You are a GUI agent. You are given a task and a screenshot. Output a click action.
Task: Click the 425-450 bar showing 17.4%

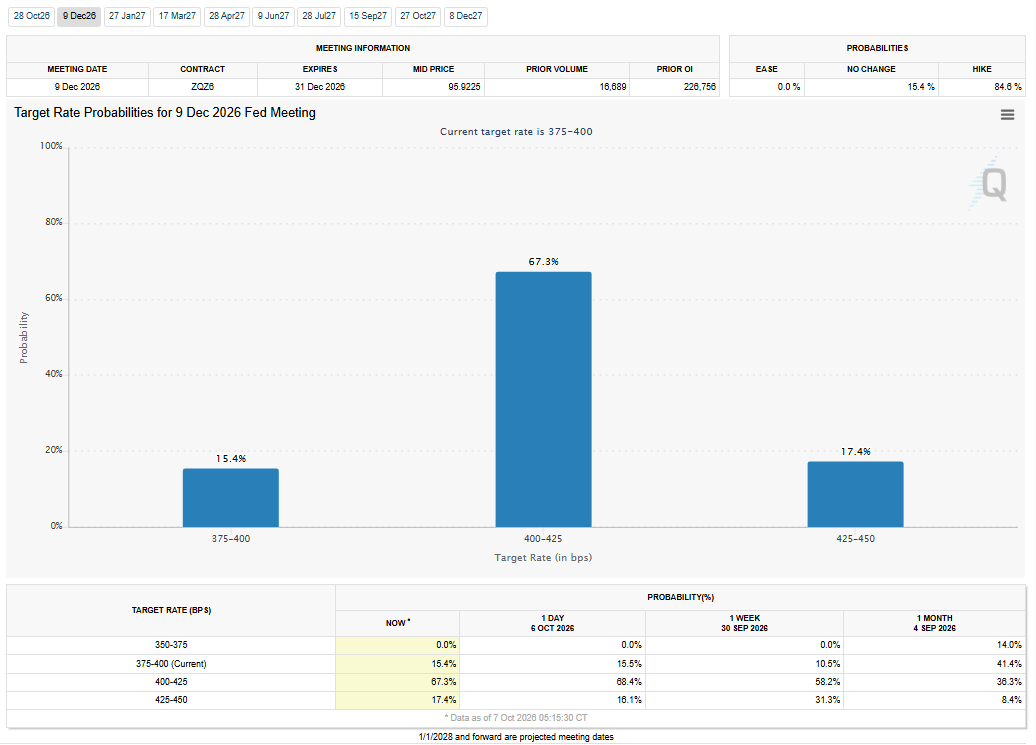[x=855, y=494]
